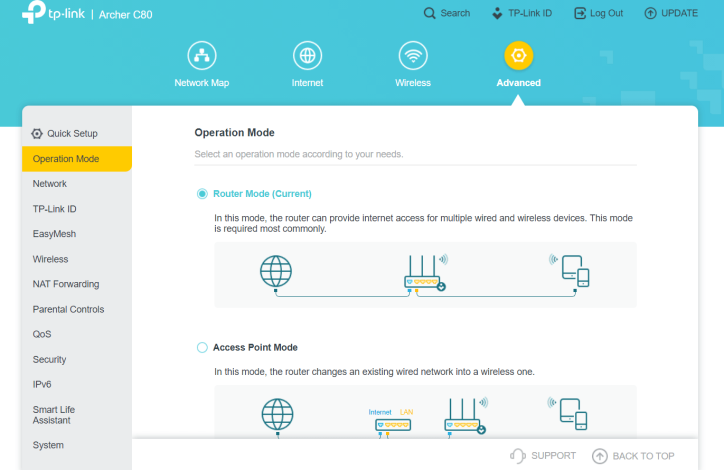Expand the Network sidebar section
Viewport: 724px width, 470px height.
[x=50, y=184]
